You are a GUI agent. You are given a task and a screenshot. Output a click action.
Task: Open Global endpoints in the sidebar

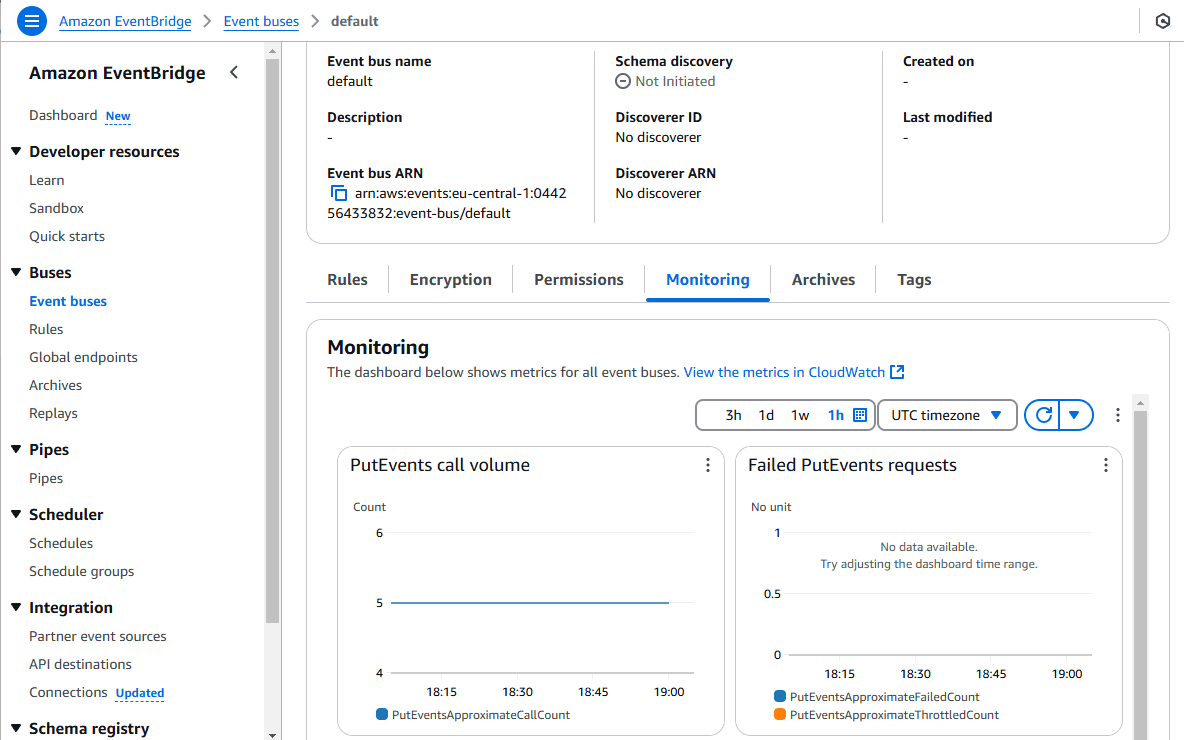coord(83,357)
